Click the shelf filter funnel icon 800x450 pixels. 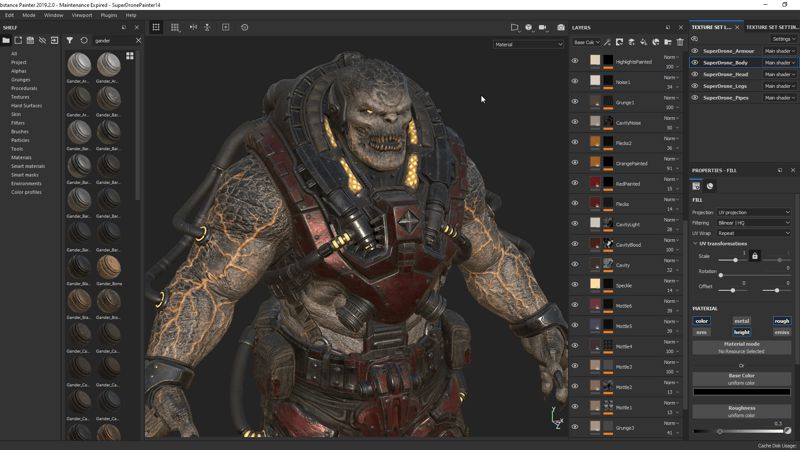[69, 40]
